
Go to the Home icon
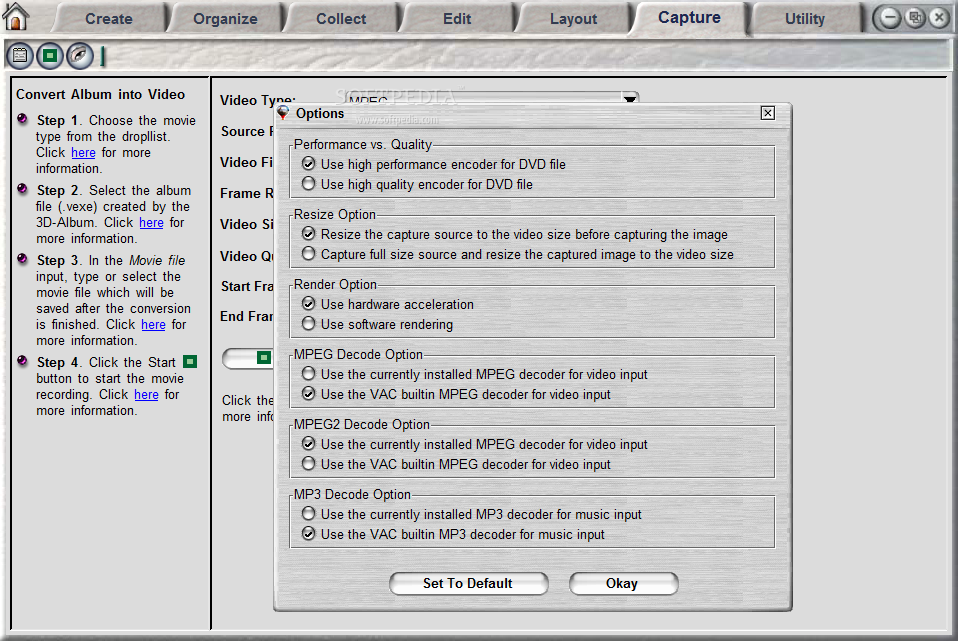(15, 16)
